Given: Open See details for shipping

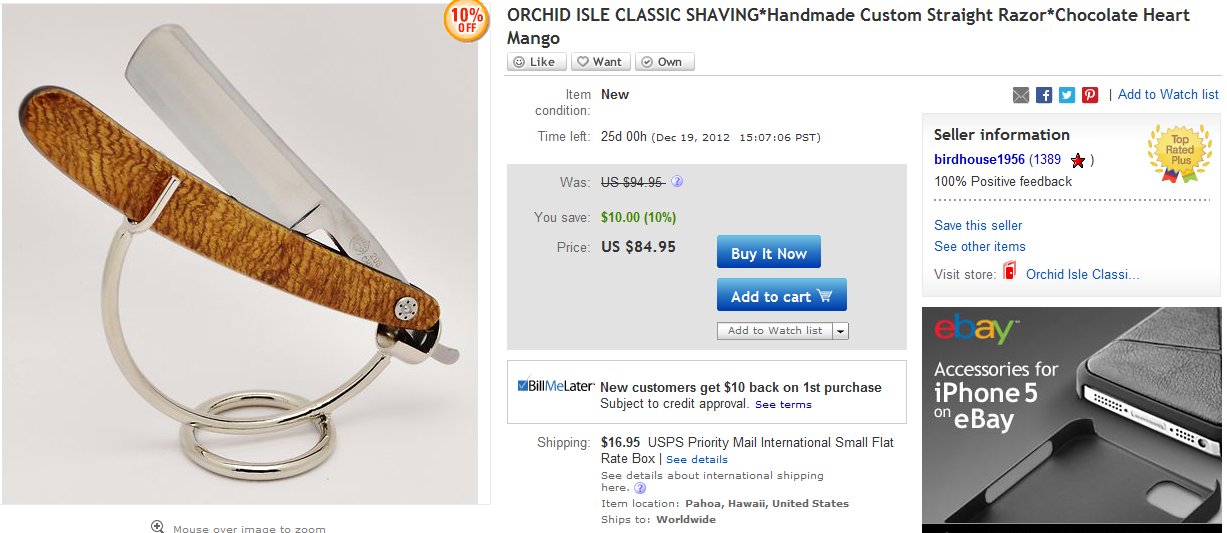Looking at the screenshot, I should click(697, 460).
